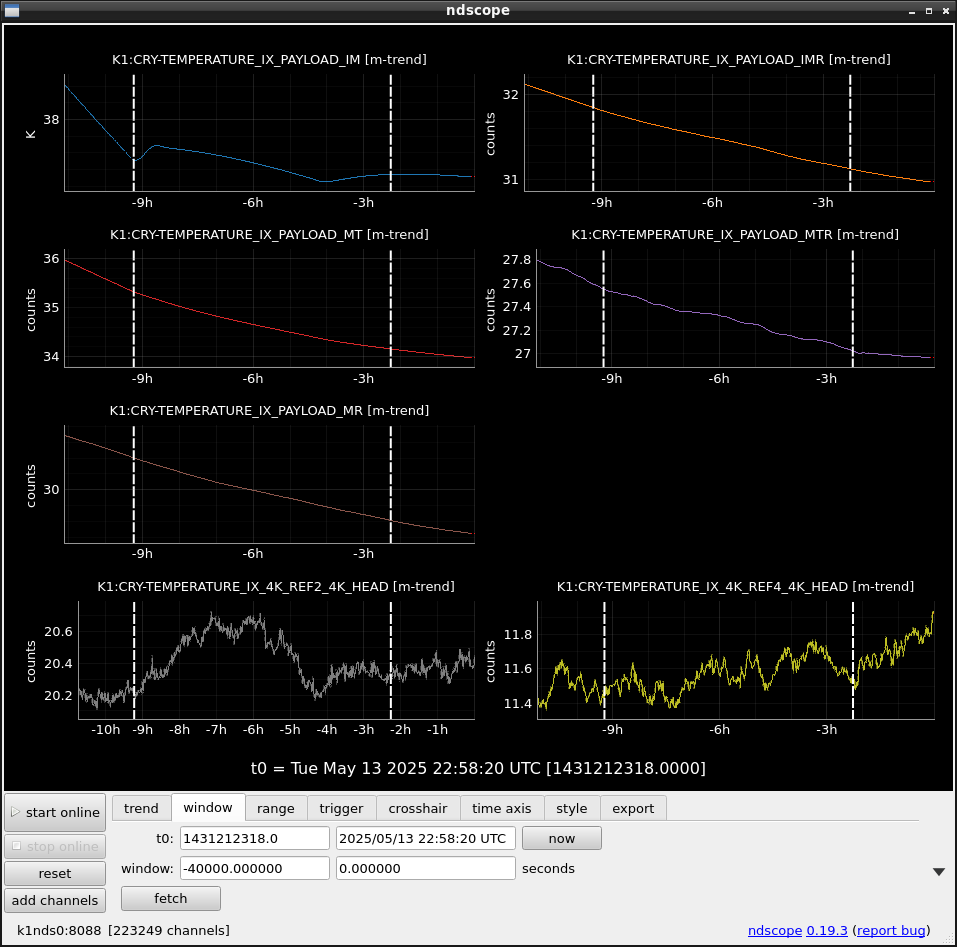The height and width of the screenshot is (947, 957).
Task: Click the t0 timestamp label below plots
Action: [478, 768]
